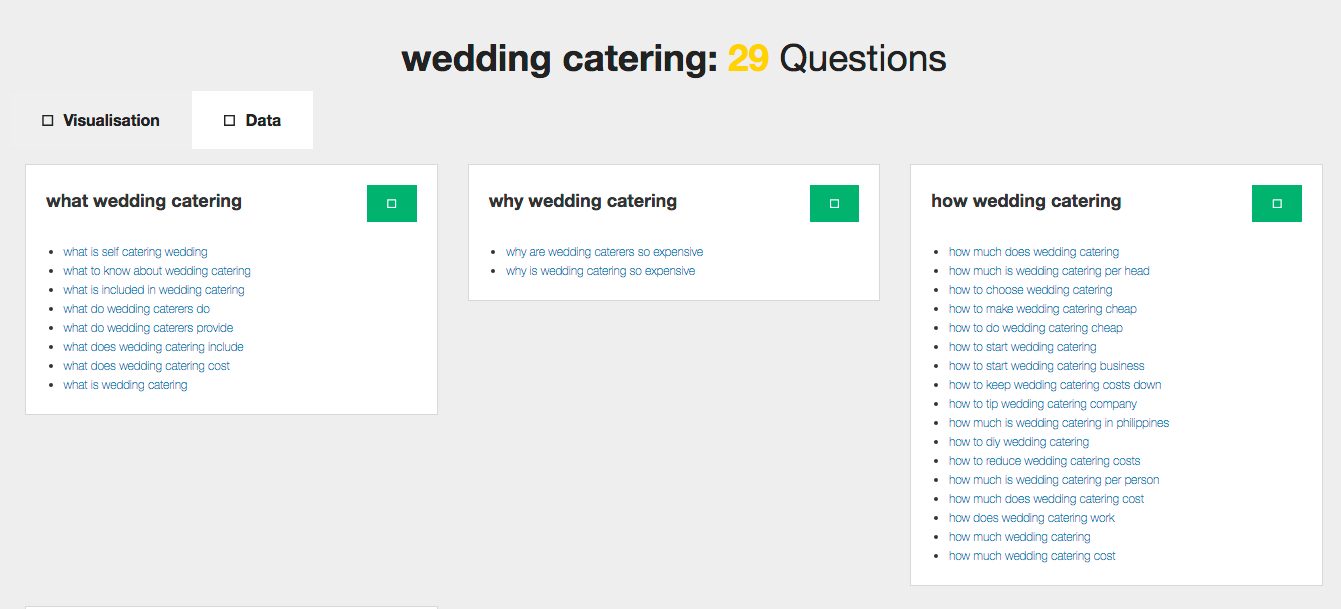1341x609 pixels.
Task: Click green button in how wedding catering card
Action: 1277,203
